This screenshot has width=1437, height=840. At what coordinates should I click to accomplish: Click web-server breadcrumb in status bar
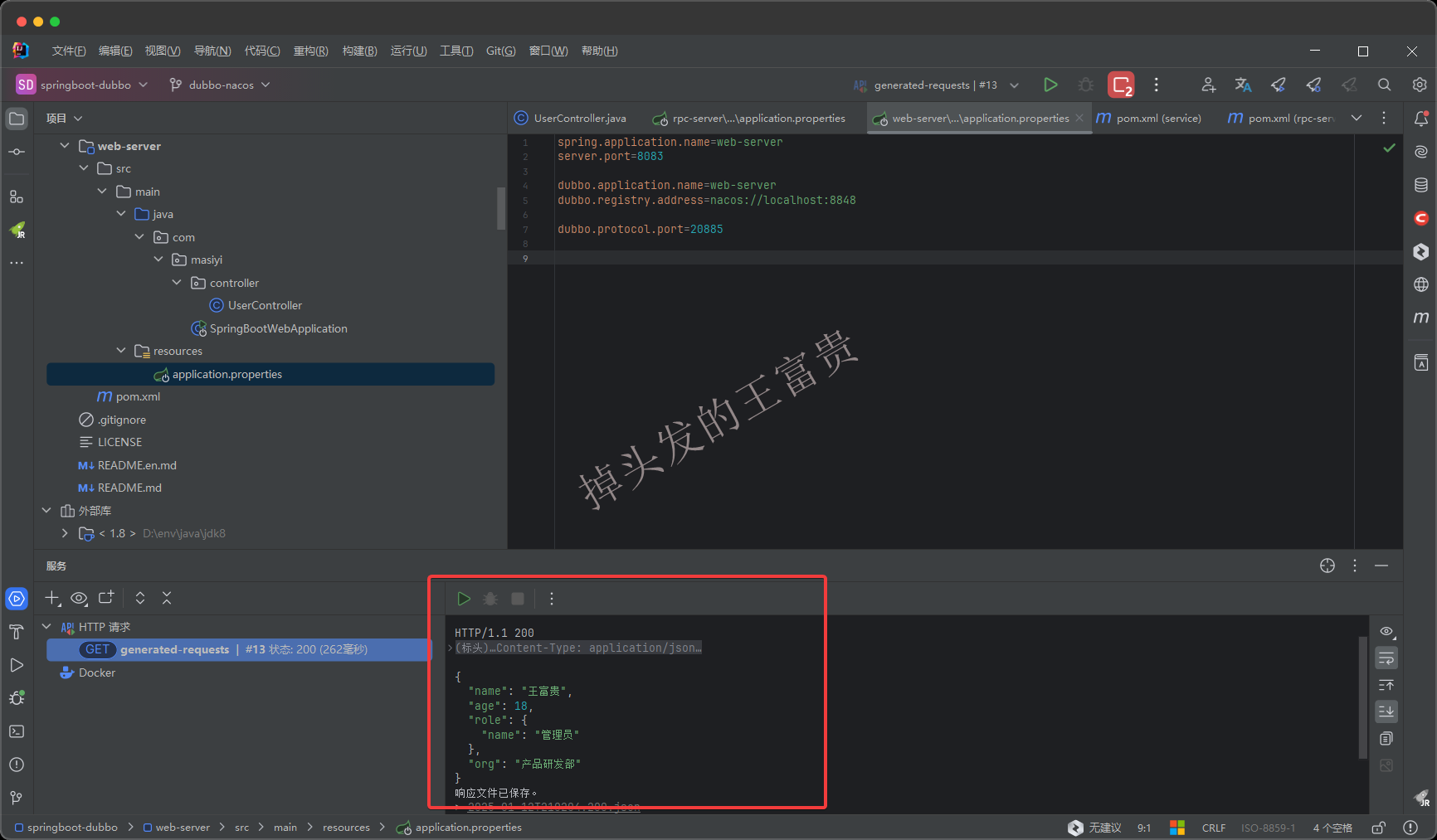[x=176, y=828]
